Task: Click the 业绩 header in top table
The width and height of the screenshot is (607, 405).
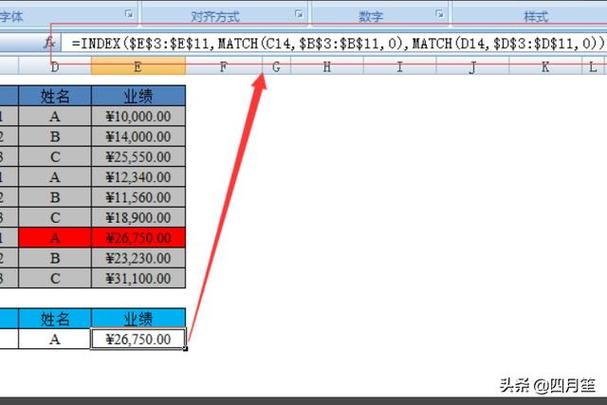Action: click(x=137, y=95)
